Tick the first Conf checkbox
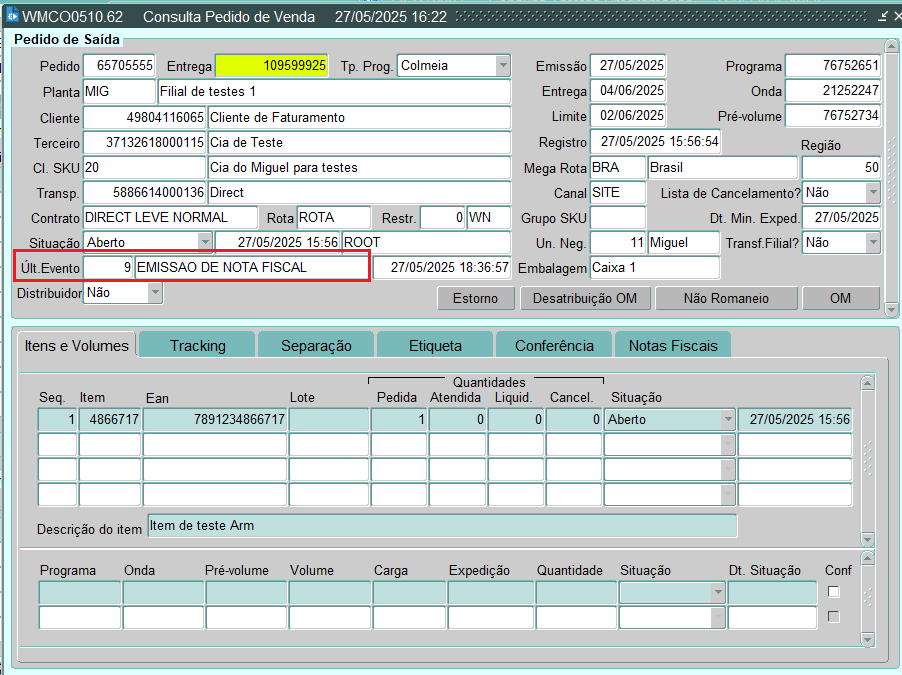Screen dimensions: 902x675 coord(833,592)
